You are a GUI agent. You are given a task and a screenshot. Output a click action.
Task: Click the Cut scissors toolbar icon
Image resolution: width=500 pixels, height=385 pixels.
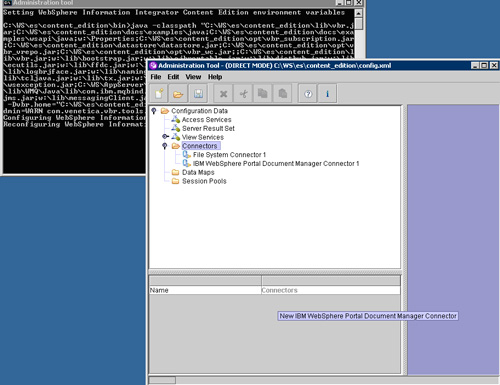click(x=243, y=94)
